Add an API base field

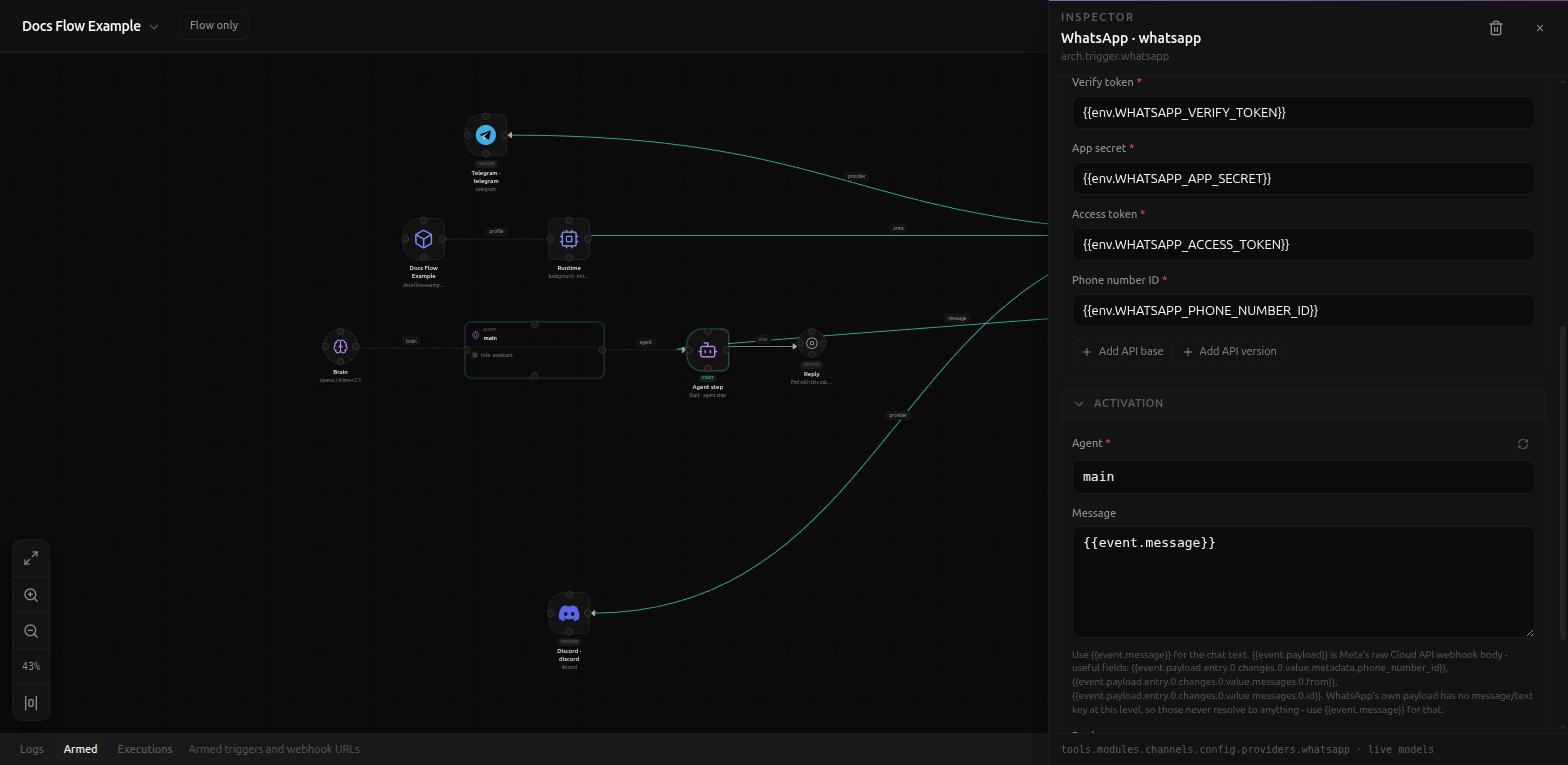pos(1123,351)
